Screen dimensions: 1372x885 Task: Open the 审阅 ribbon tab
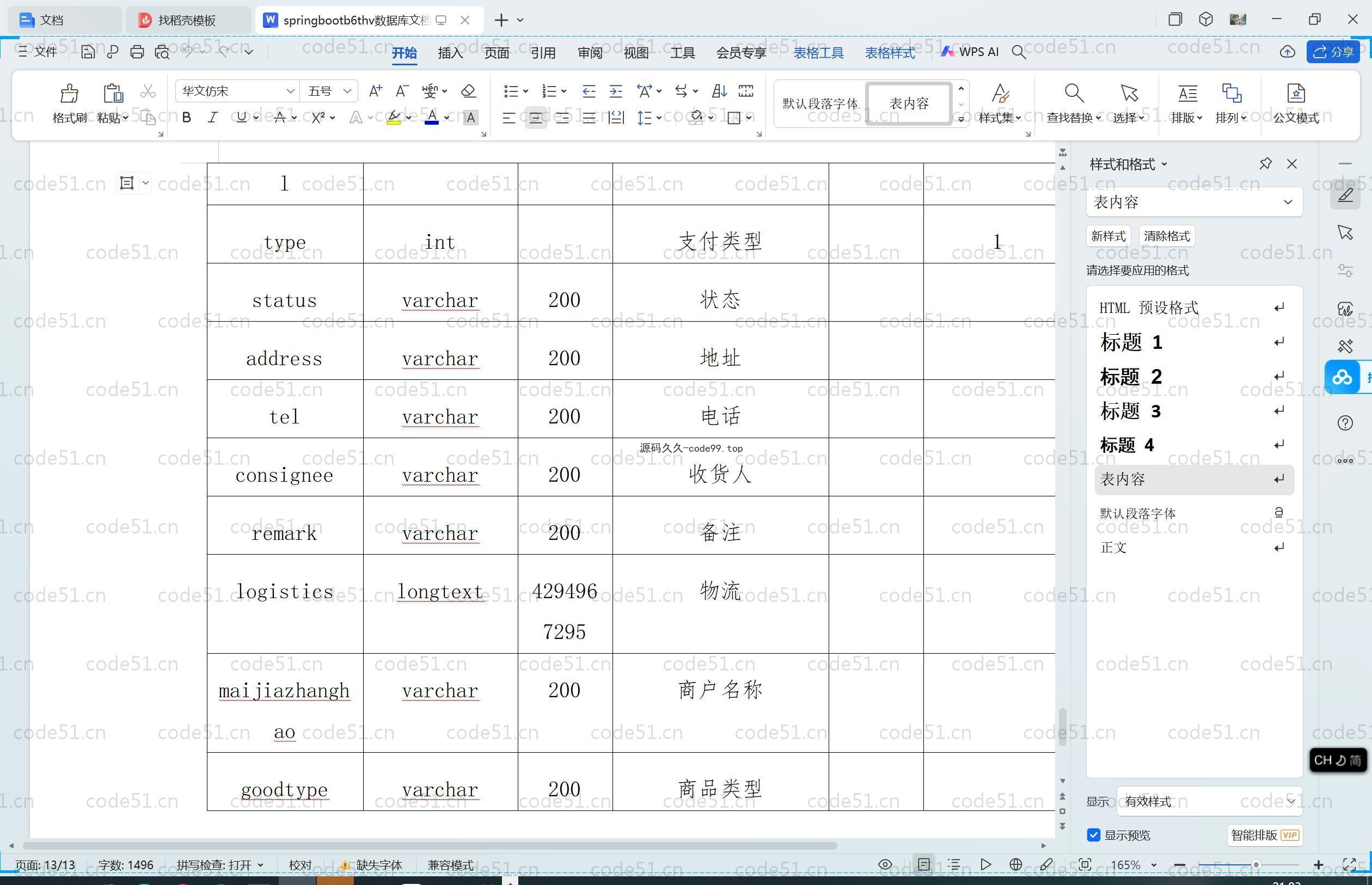tap(590, 53)
